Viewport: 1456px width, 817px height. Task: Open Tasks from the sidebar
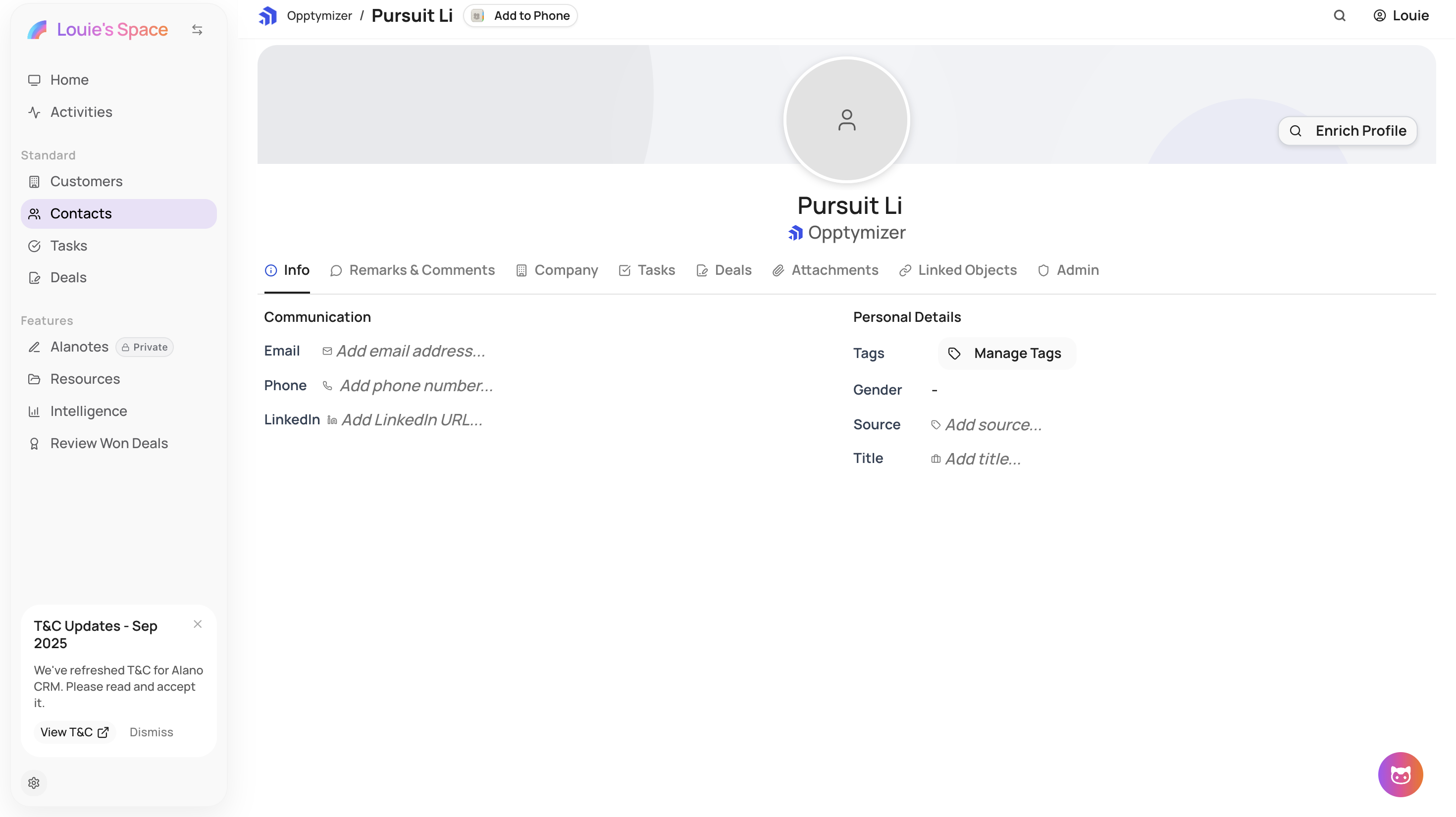pos(119,246)
